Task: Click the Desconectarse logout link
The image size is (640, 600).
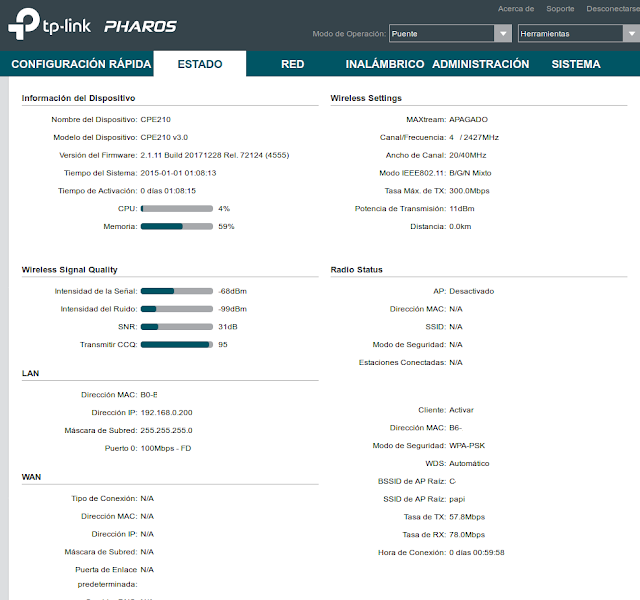Action: pyautogui.click(x=613, y=9)
